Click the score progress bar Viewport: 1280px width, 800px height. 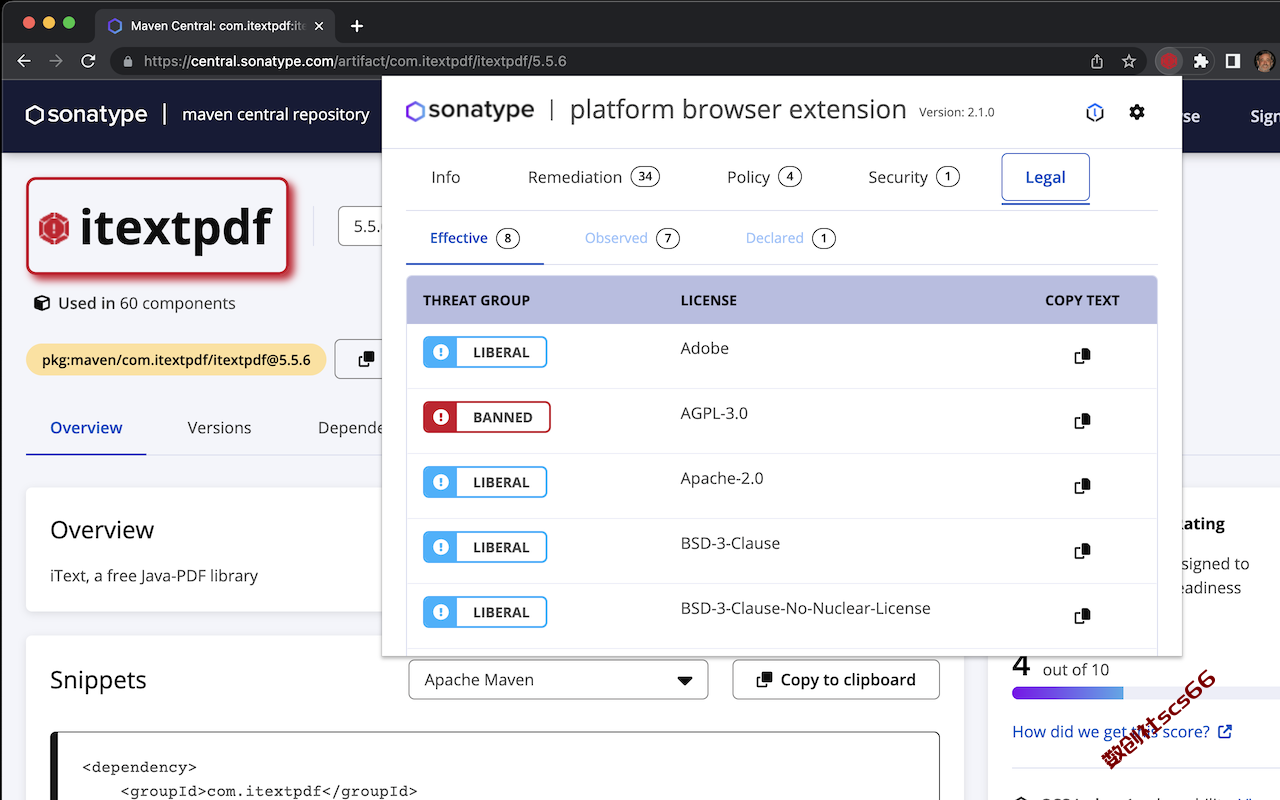(1146, 693)
